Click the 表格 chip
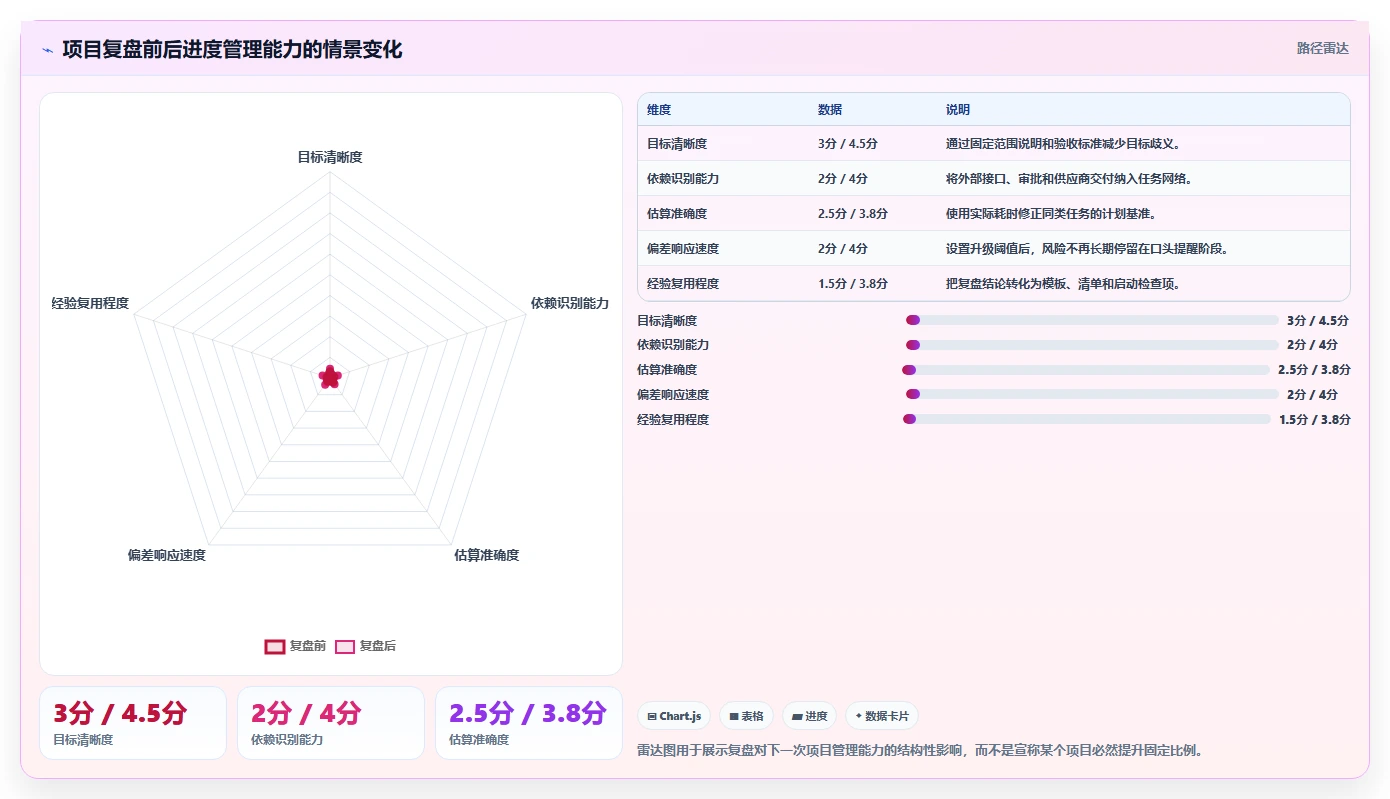1390x799 pixels. [746, 716]
